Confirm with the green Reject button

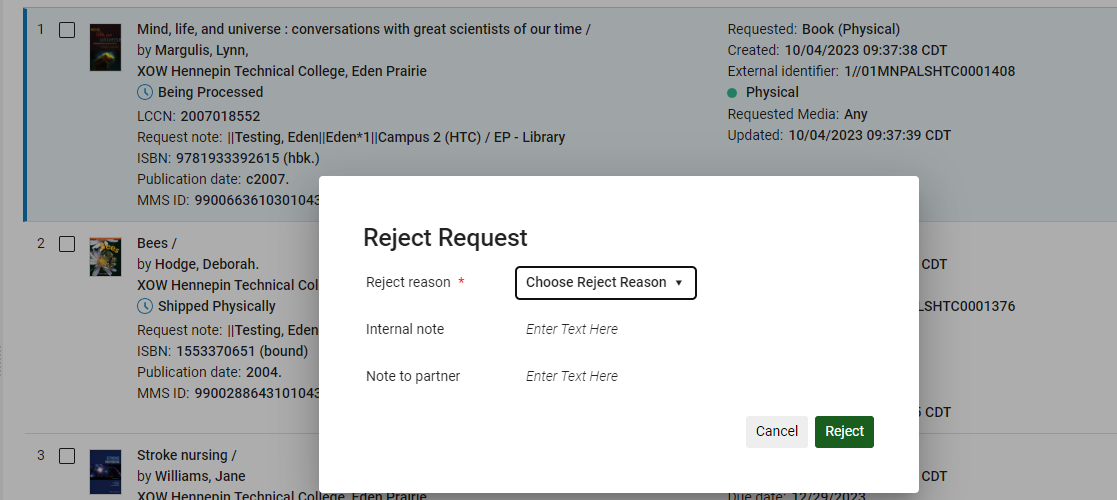[x=844, y=432]
